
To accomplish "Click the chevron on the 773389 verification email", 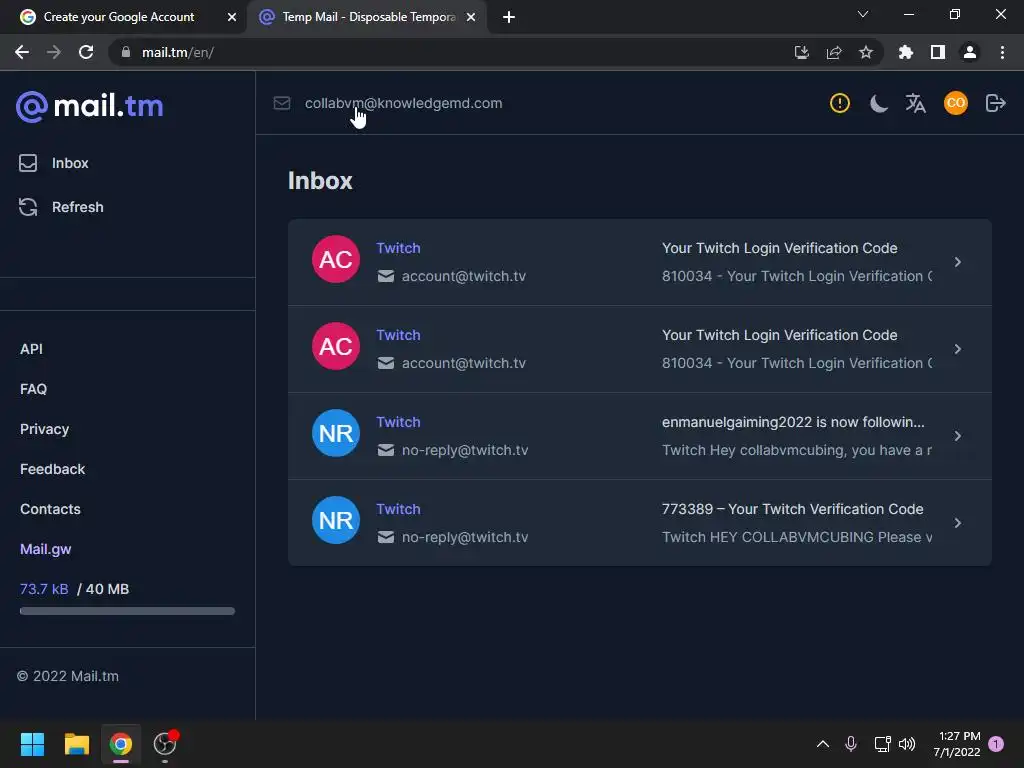I will click(957, 522).
